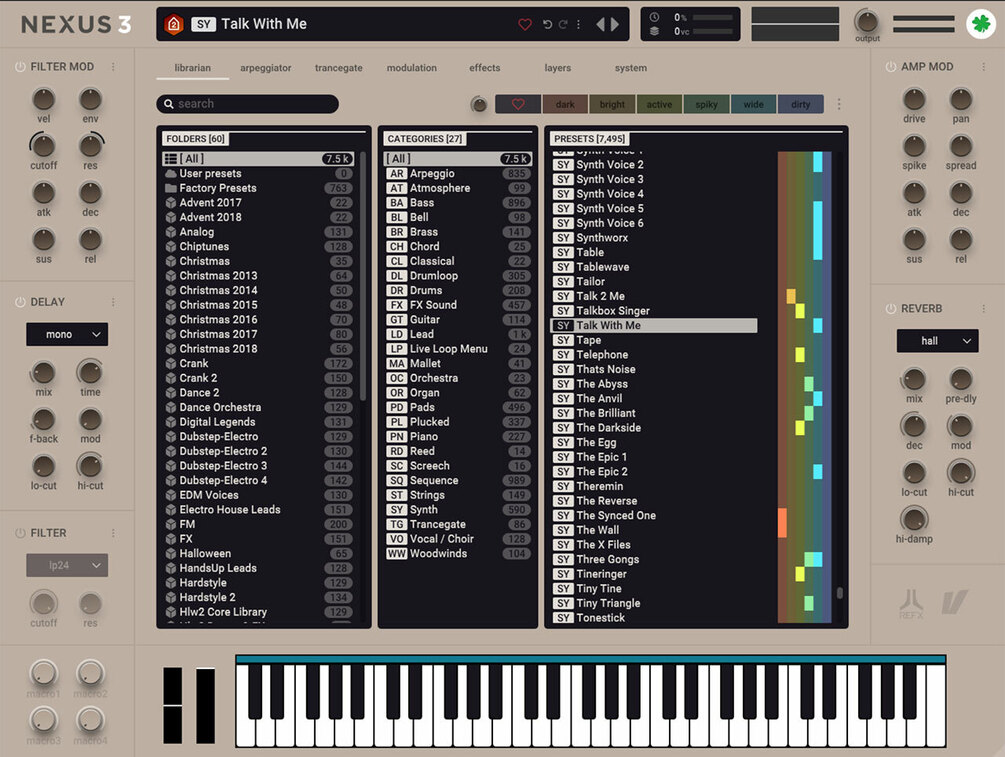Click the small knob left of tag filters
This screenshot has height=757, width=1005.
[x=479, y=104]
